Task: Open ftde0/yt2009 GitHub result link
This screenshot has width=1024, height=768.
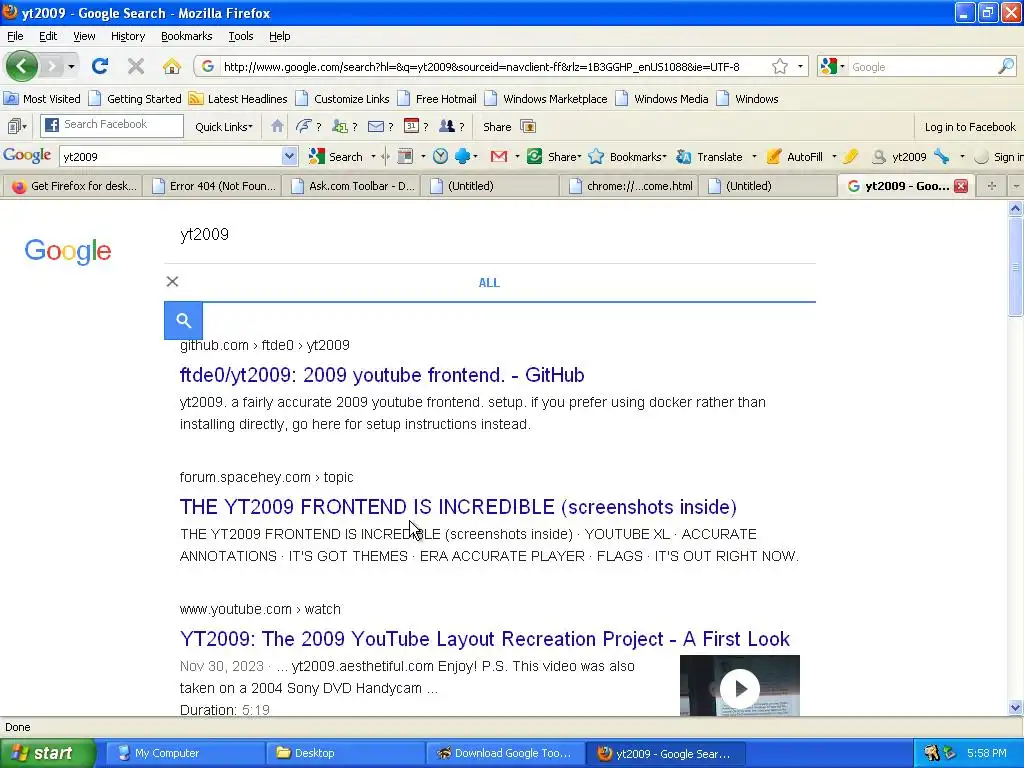Action: click(x=382, y=375)
